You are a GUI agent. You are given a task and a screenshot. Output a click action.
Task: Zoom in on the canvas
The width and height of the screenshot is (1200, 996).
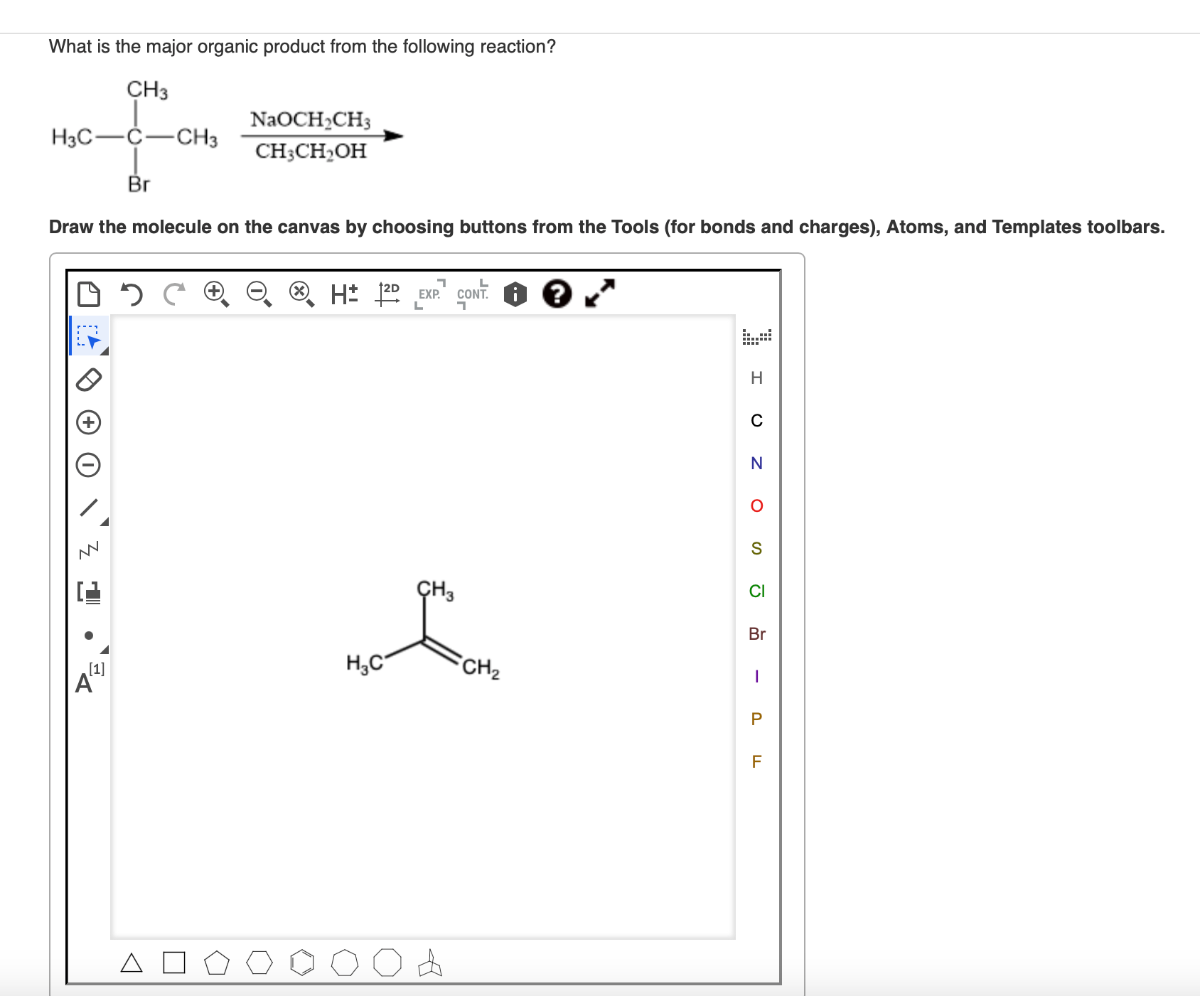(x=212, y=291)
